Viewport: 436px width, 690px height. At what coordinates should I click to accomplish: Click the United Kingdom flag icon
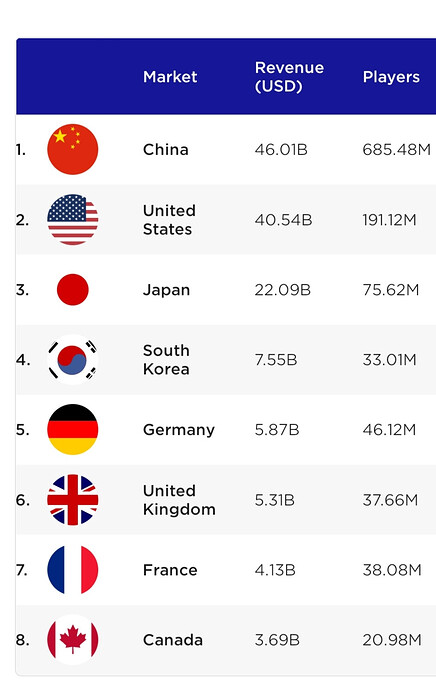(x=73, y=500)
